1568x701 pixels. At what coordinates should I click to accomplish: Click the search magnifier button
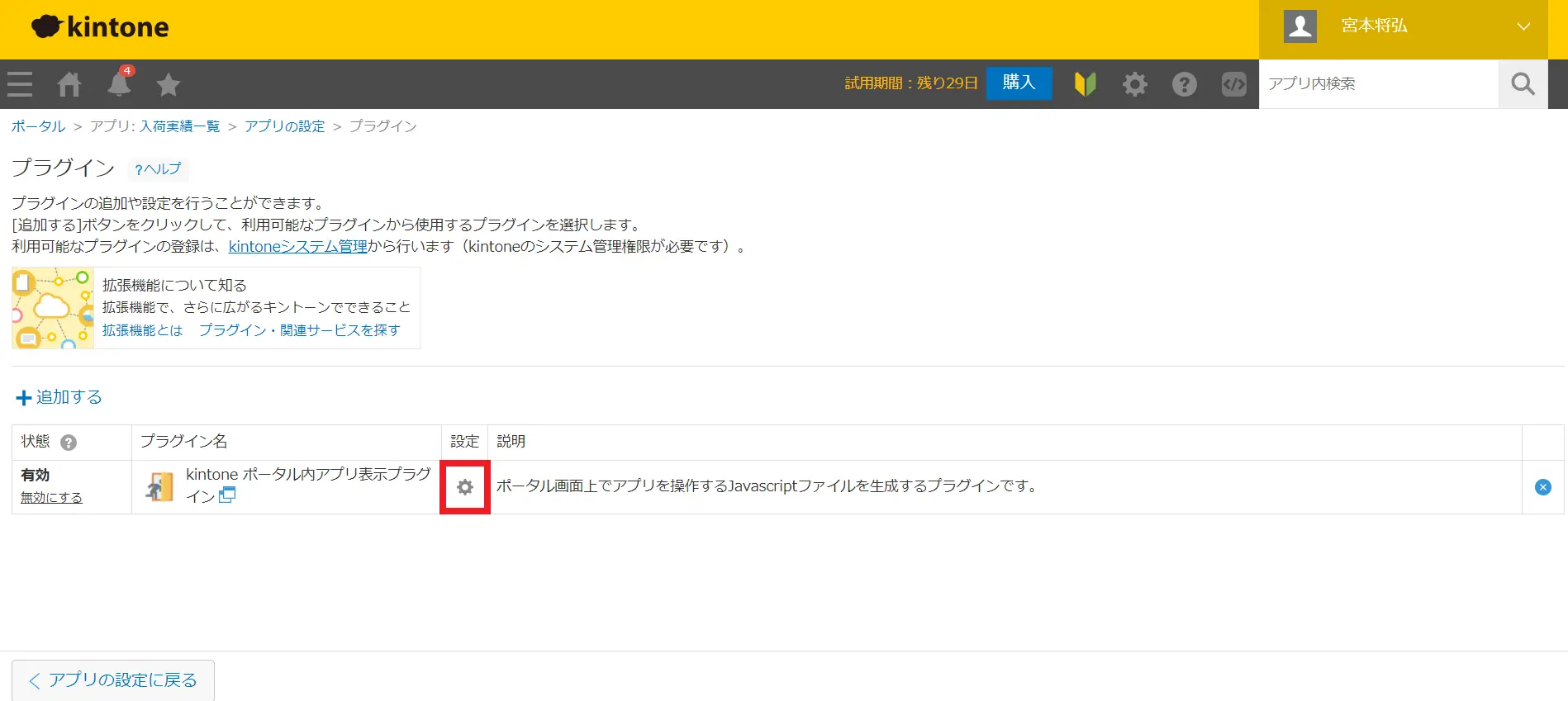(1523, 83)
